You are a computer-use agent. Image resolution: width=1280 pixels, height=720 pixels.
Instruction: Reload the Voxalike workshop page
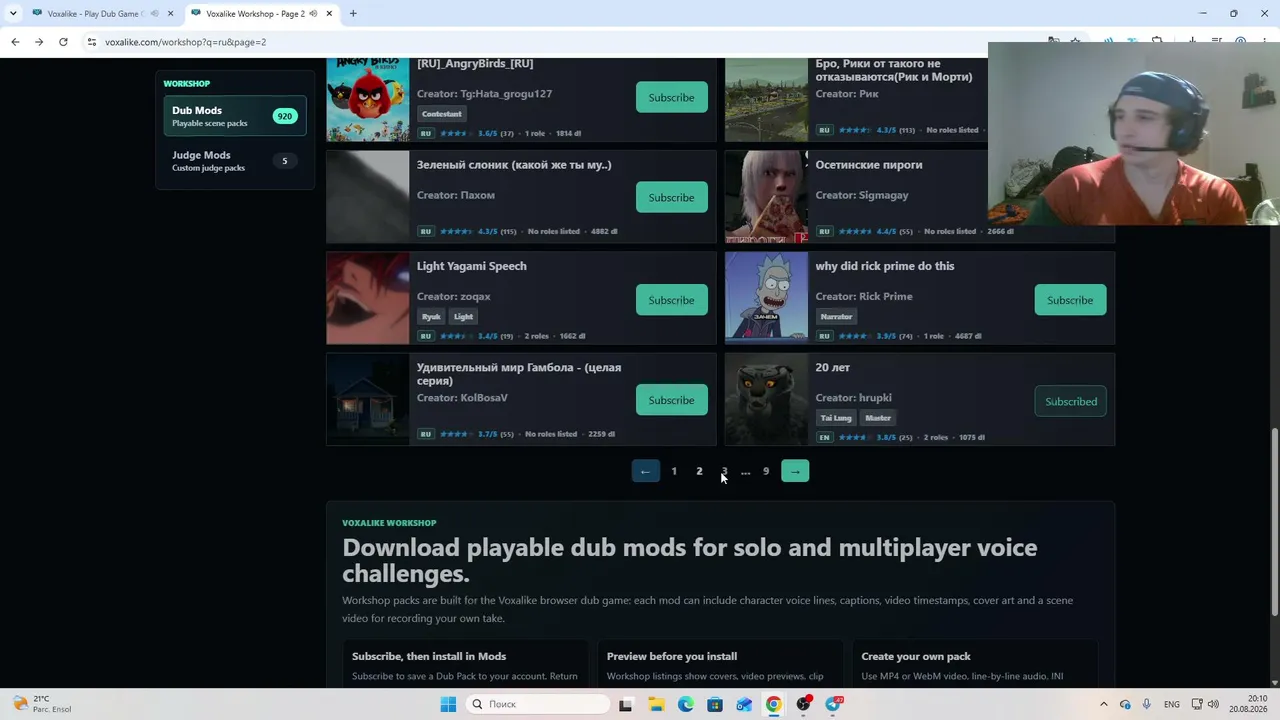pos(63,42)
